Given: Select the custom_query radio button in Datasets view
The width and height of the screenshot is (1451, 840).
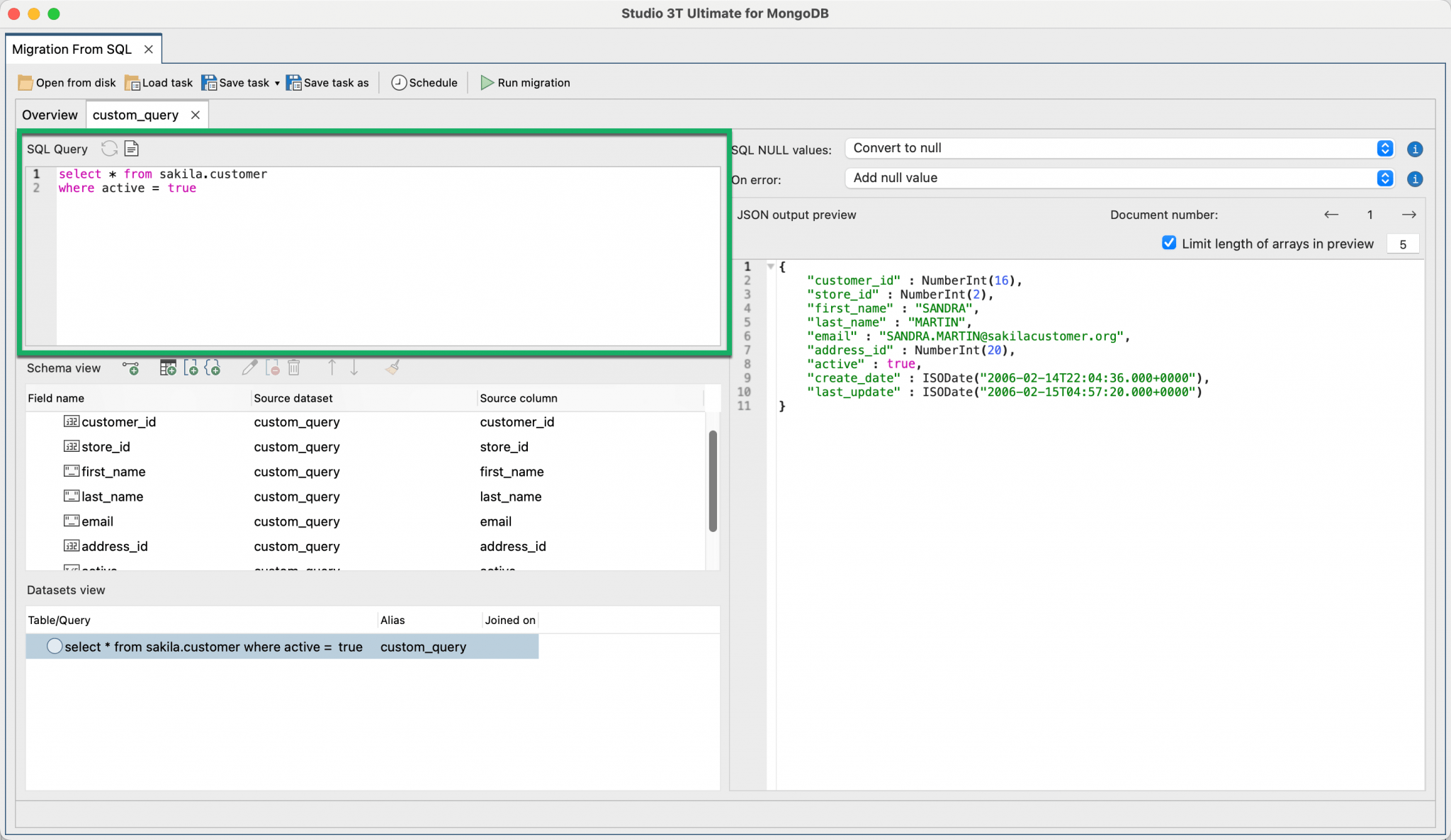Looking at the screenshot, I should [x=55, y=646].
